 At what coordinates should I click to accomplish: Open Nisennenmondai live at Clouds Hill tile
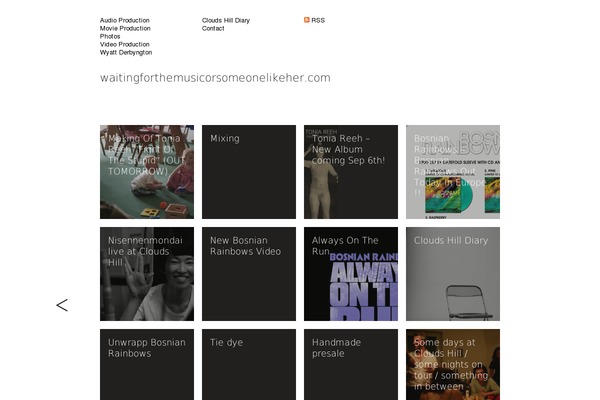tap(147, 274)
